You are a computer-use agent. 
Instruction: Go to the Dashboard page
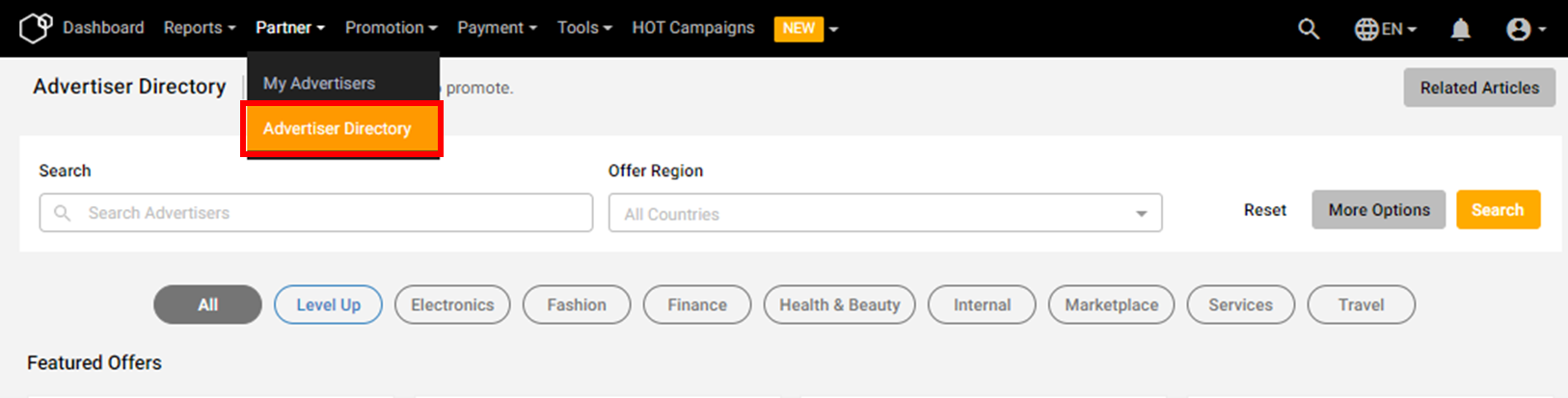(103, 28)
